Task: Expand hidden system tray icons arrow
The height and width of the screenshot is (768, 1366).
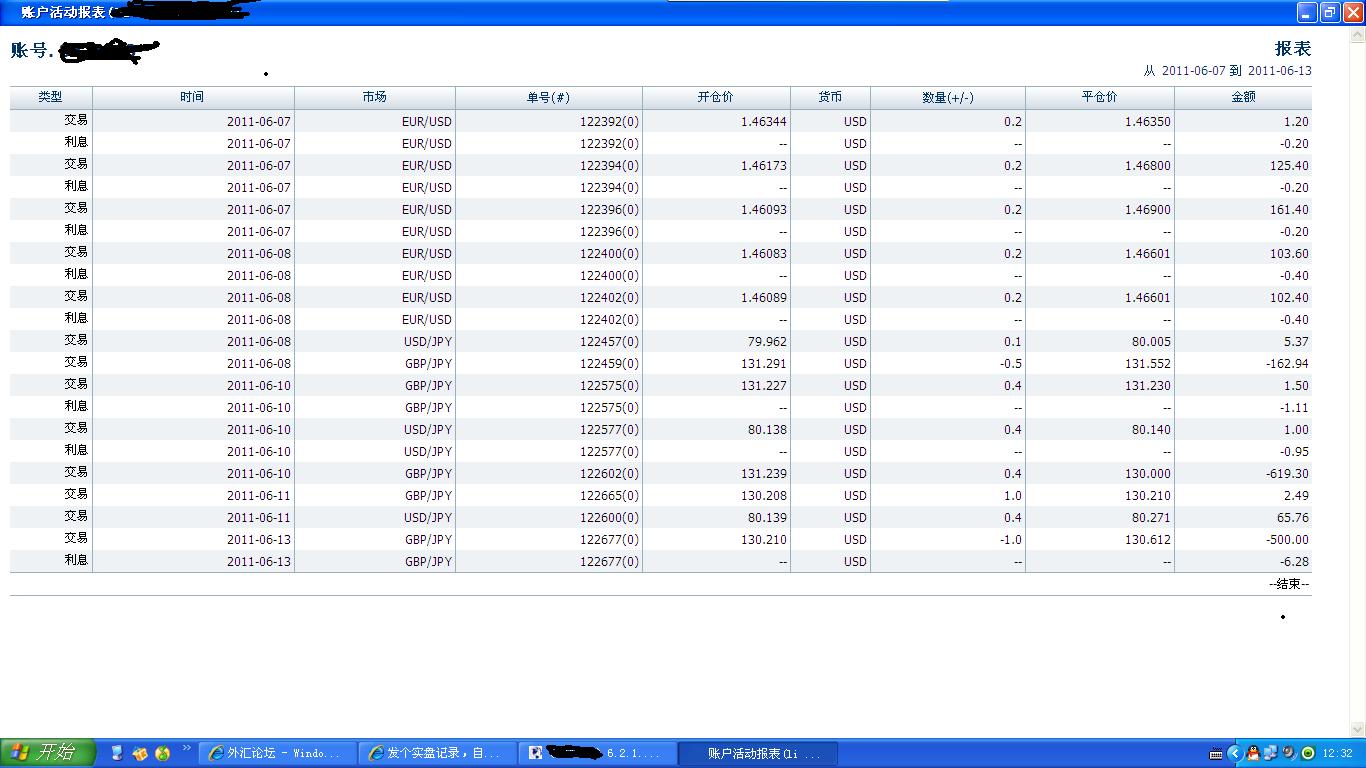Action: (x=1235, y=753)
